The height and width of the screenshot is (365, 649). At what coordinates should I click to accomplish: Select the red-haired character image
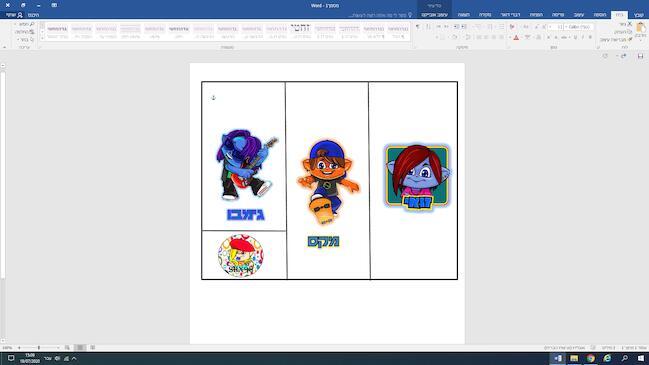point(417,177)
